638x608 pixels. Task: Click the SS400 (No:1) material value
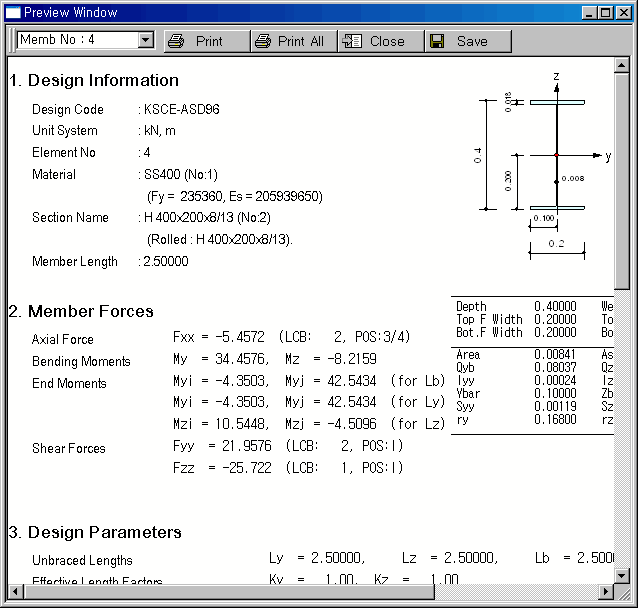pyautogui.click(x=181, y=175)
